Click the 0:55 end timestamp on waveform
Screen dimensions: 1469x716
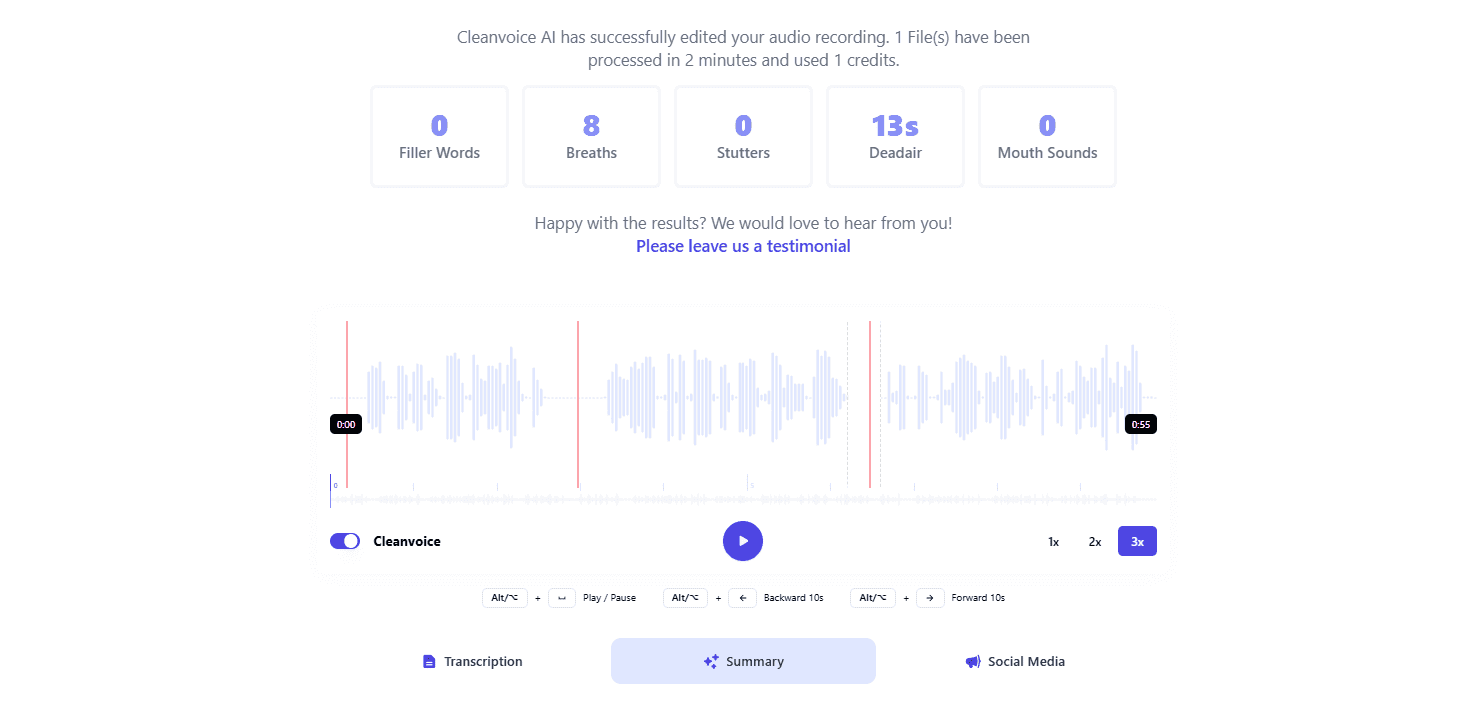[x=1140, y=423]
